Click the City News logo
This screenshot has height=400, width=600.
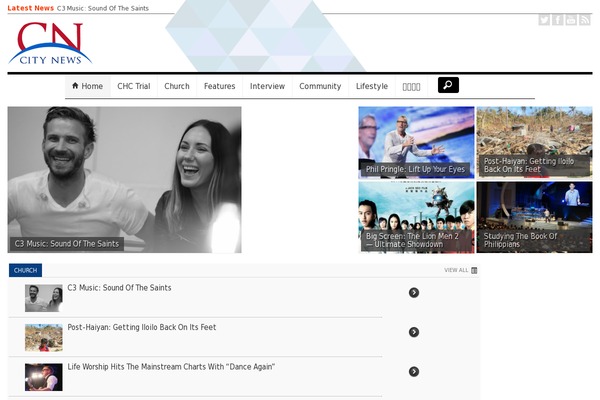(x=50, y=43)
